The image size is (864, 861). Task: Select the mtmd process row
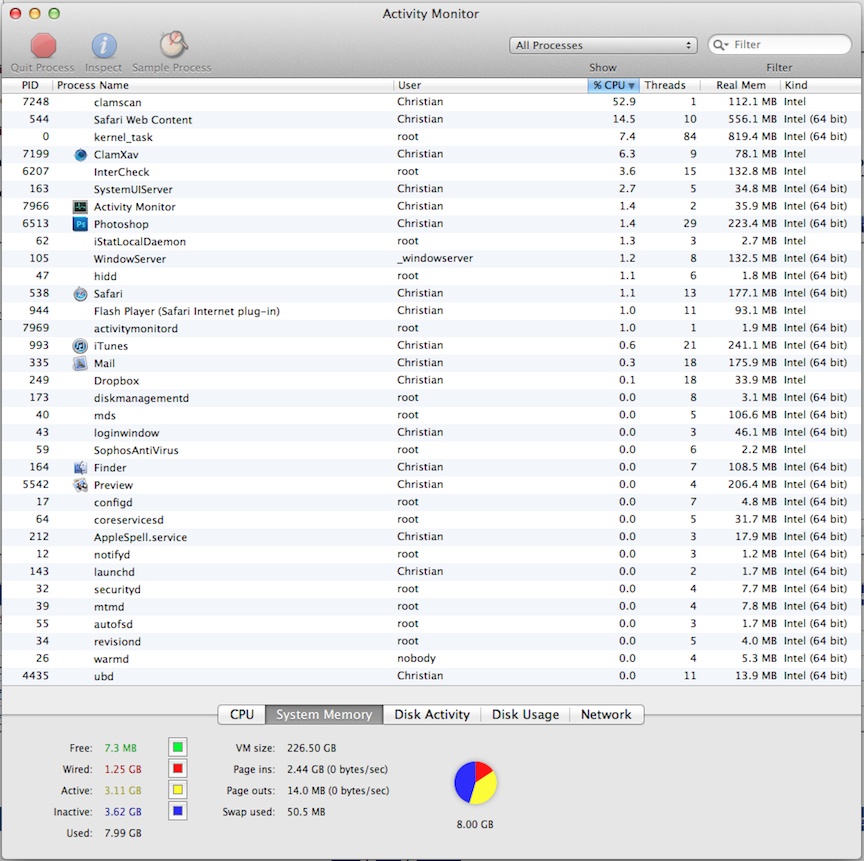[431, 607]
